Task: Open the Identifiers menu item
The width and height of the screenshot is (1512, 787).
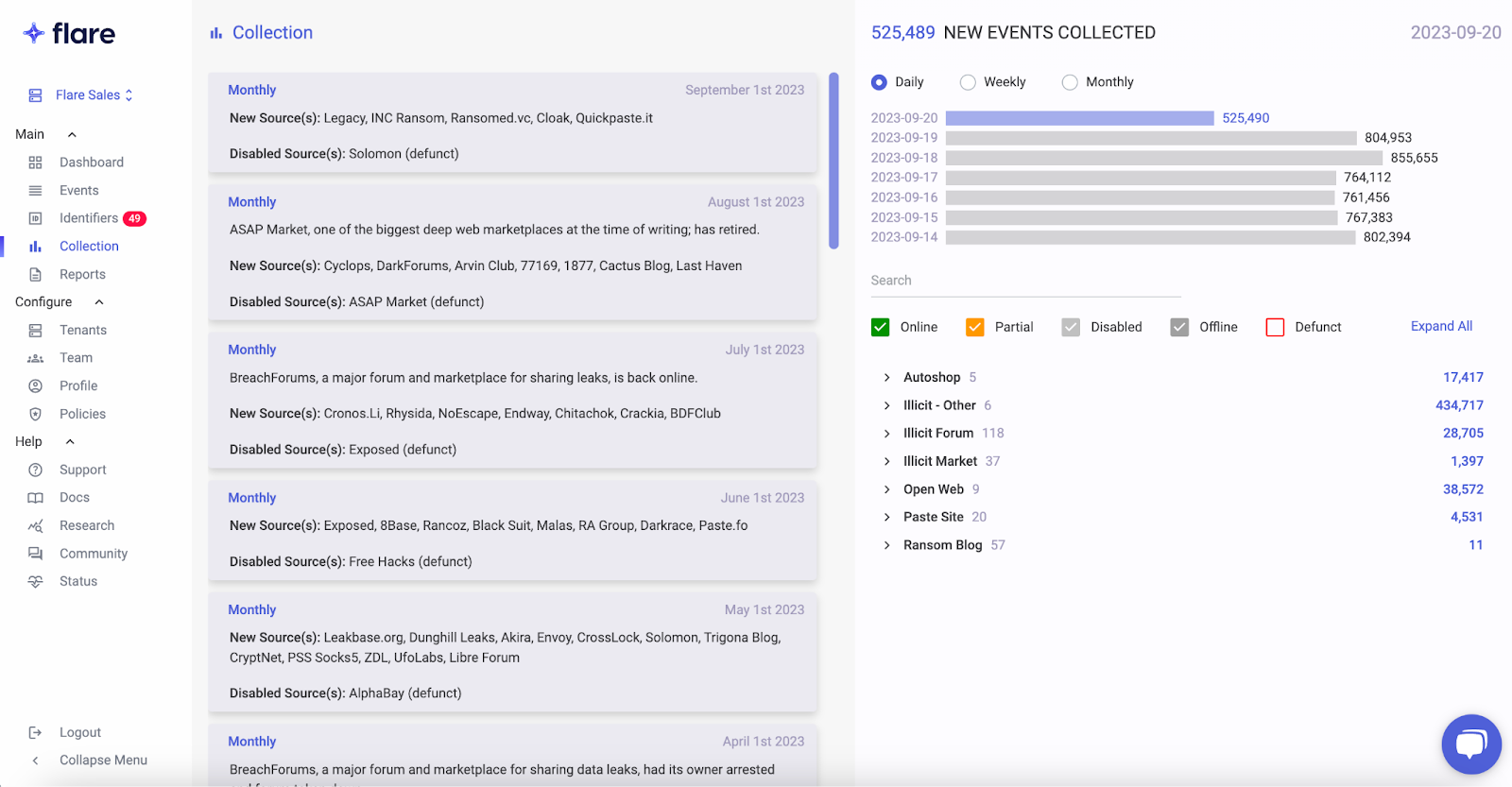Action: coord(89,218)
